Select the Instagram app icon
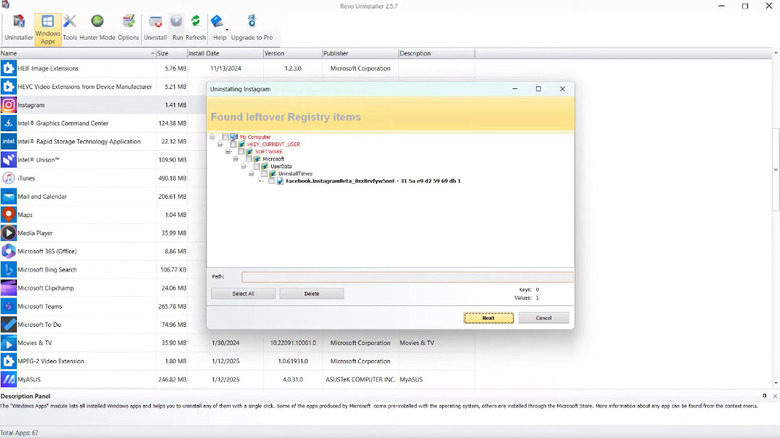780x438 pixels. click(x=8, y=105)
